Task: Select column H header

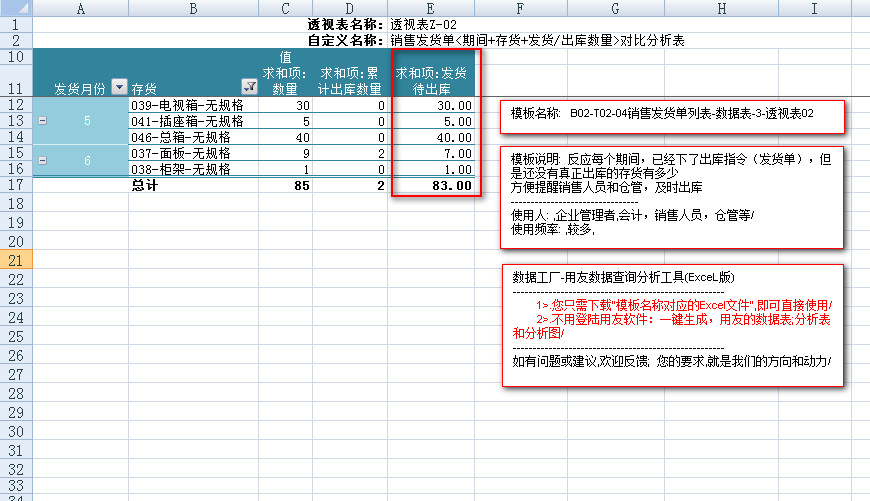Action: (x=721, y=8)
